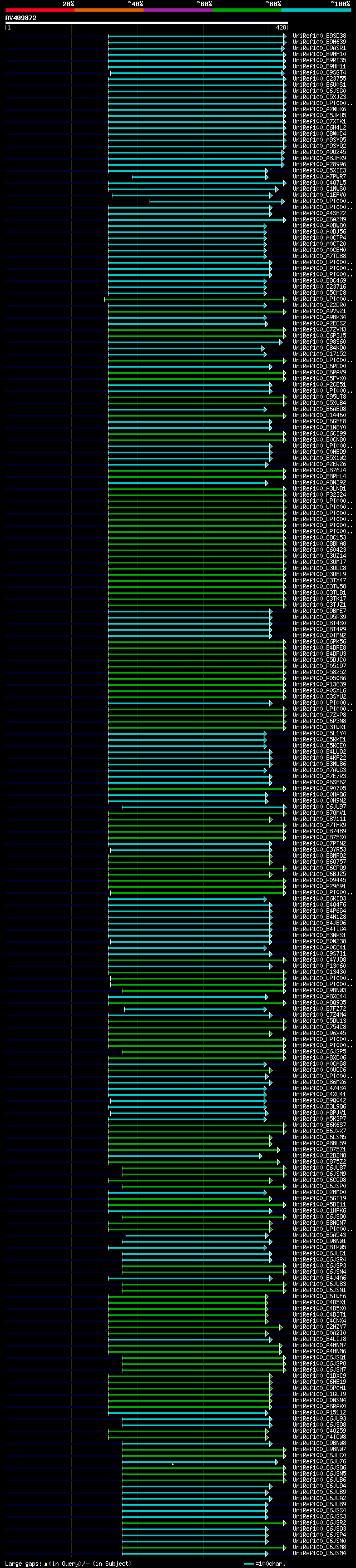The width and height of the screenshot is (356, 1568).
Task: Select hit UniRef100_B9RI35
Action: point(319,60)
